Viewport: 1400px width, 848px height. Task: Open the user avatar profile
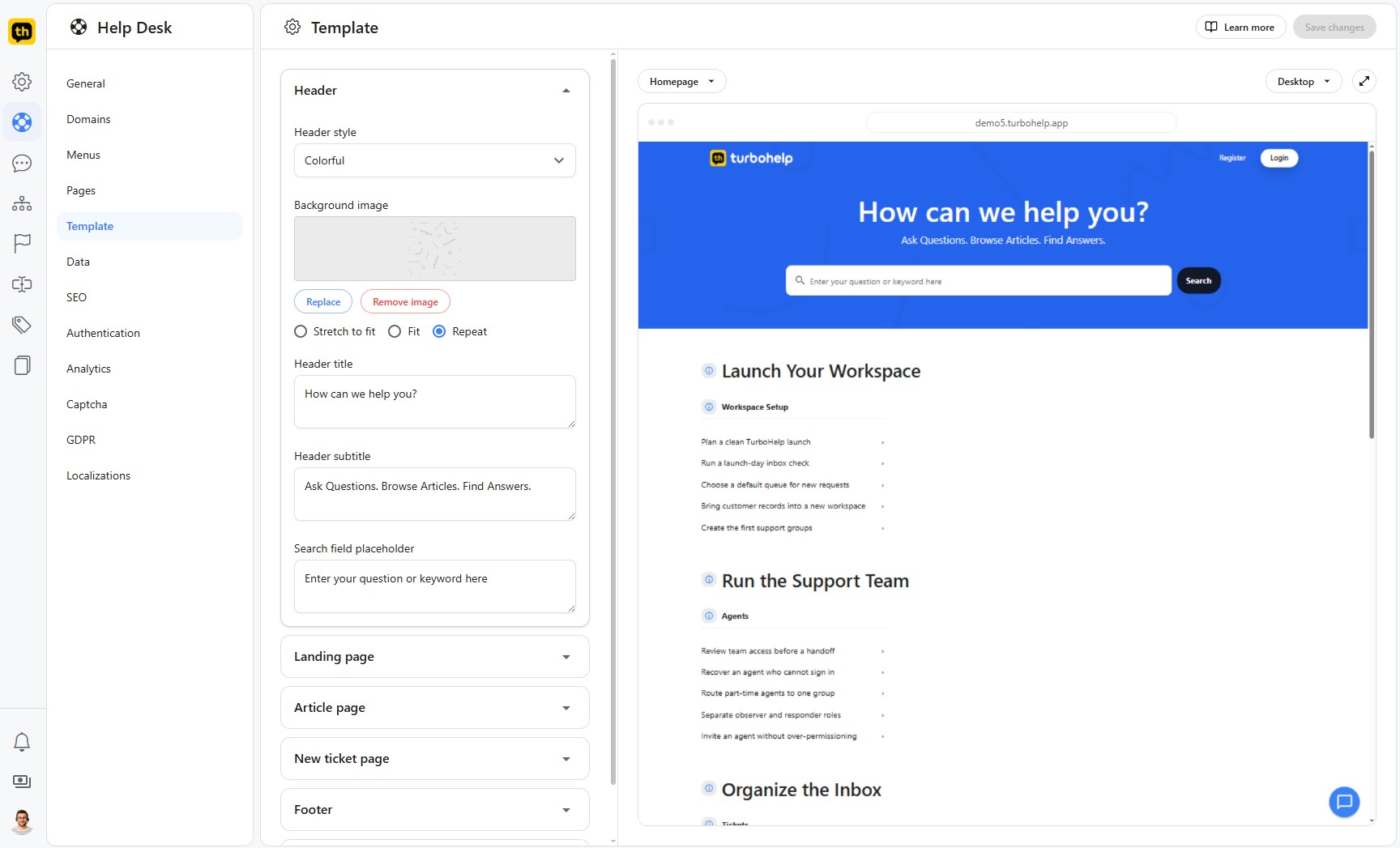(x=22, y=821)
